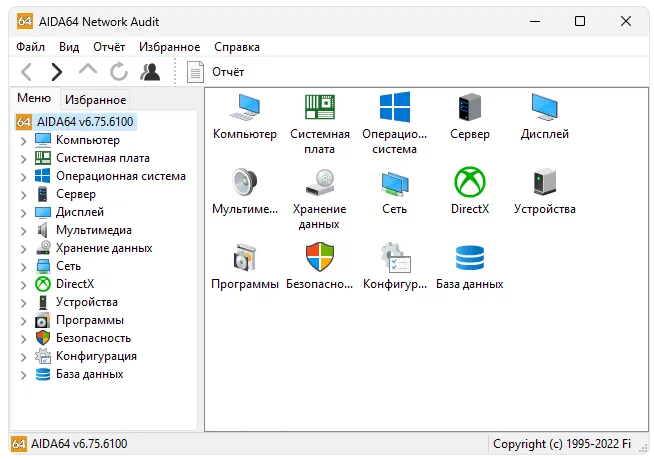Expand the Программы tree node
Screen dimensions: 654x460
pos(24,321)
